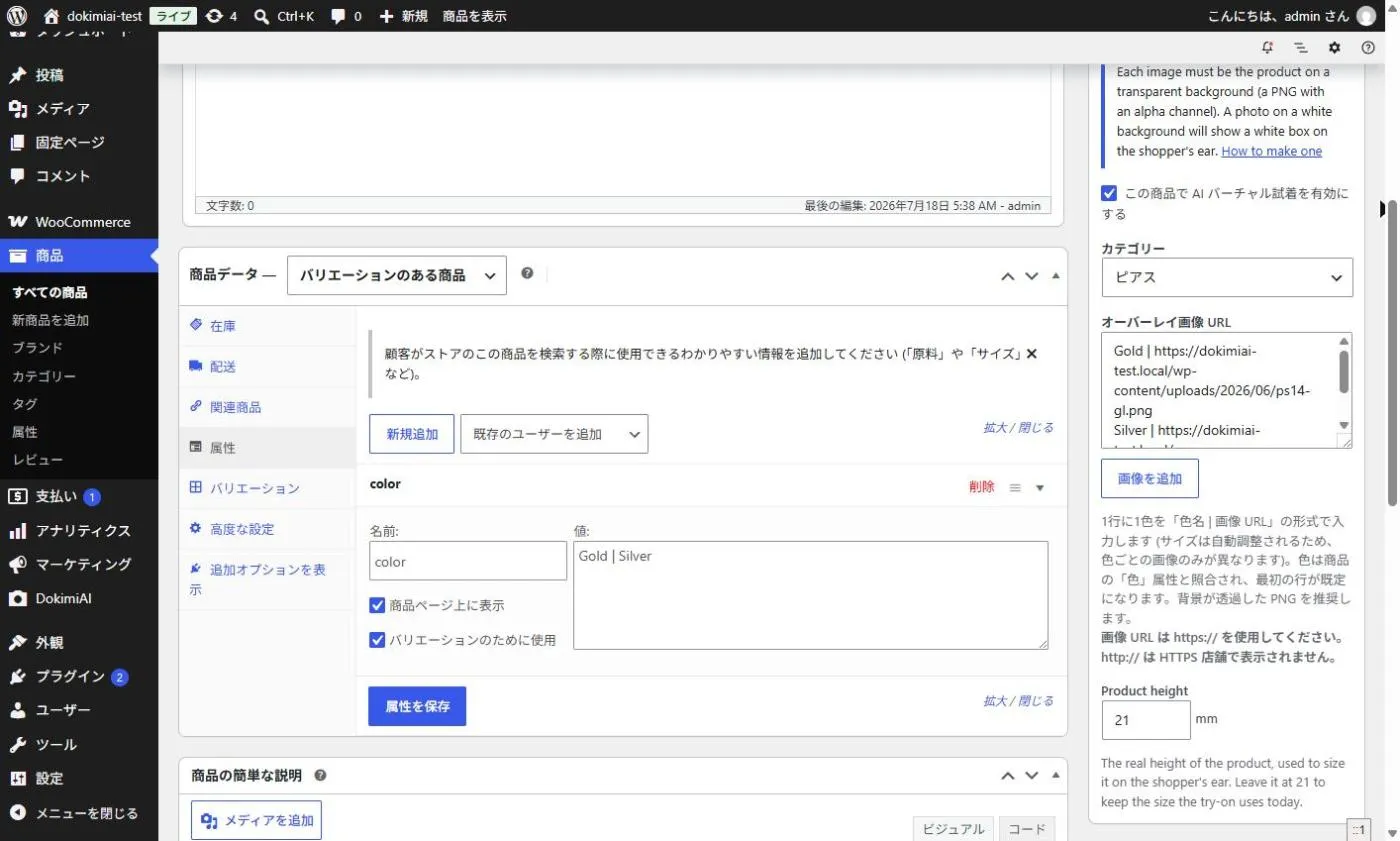Open the activity list icon beside bell
Viewport: 1400px width, 841px height.
[x=1301, y=47]
